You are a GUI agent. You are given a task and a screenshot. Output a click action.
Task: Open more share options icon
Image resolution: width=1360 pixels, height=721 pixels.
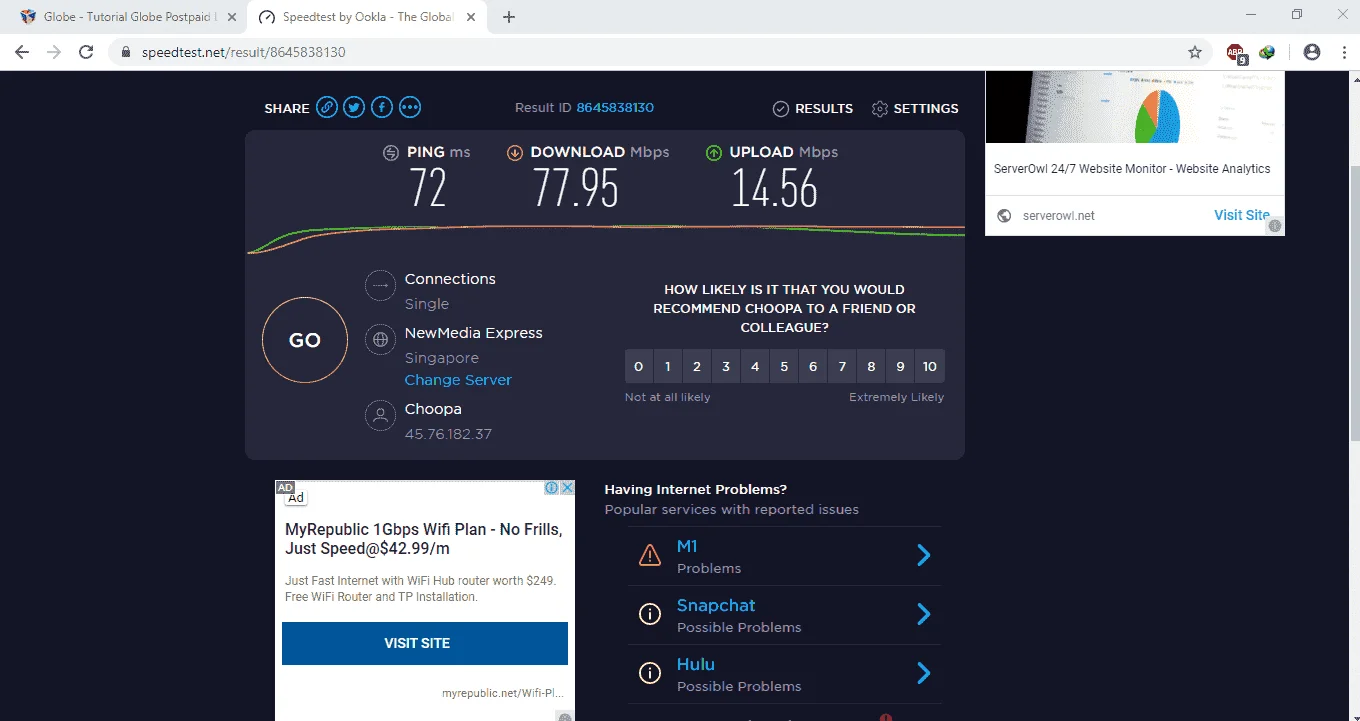tap(410, 108)
